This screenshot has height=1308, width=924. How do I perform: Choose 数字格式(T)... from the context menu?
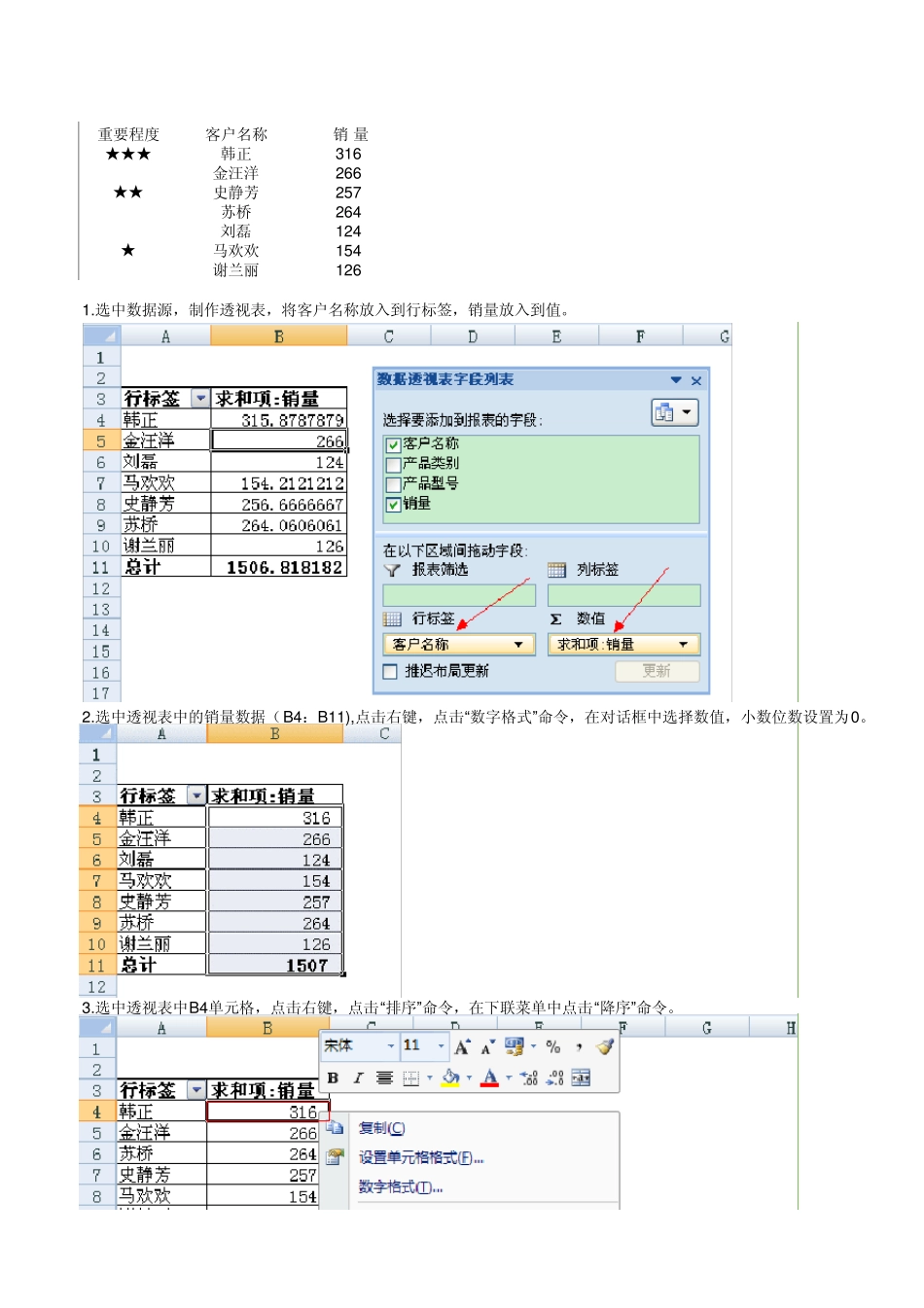401,1187
